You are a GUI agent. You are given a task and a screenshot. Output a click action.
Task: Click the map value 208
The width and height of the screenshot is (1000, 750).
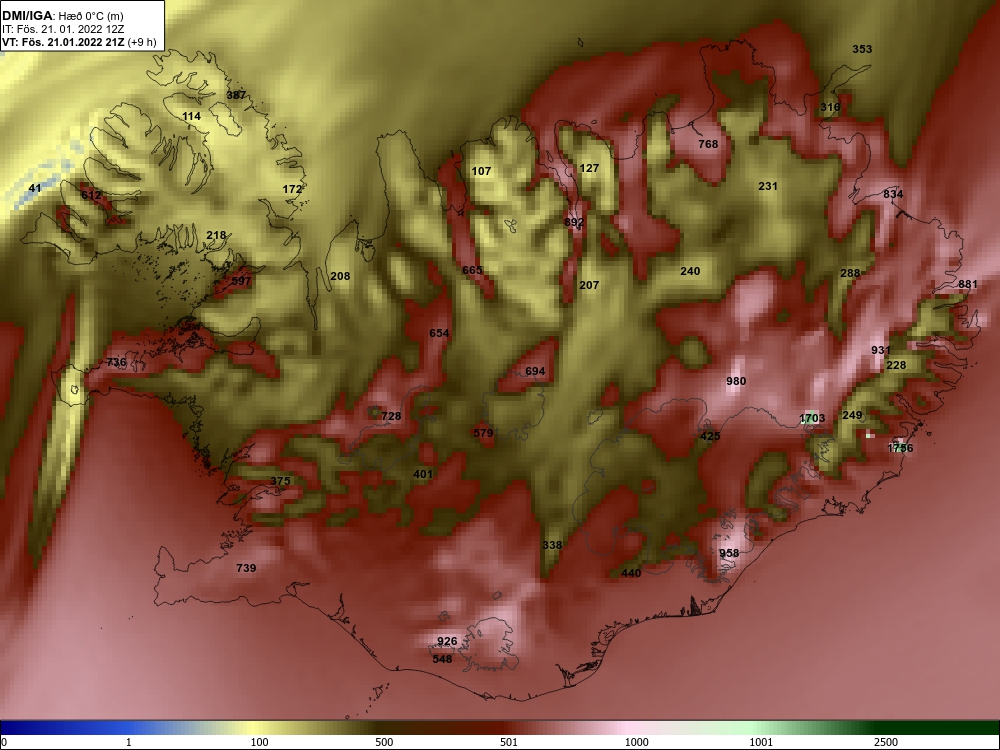(x=340, y=276)
